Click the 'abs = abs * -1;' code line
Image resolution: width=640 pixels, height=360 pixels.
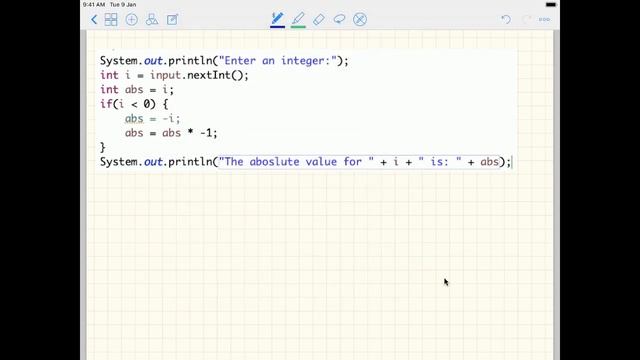pyautogui.click(x=171, y=133)
